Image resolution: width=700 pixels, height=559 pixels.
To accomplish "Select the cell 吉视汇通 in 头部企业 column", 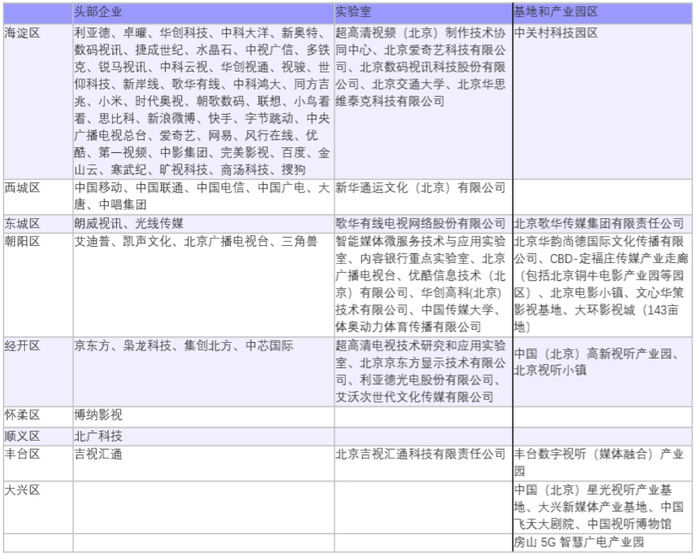I will click(x=204, y=463).
